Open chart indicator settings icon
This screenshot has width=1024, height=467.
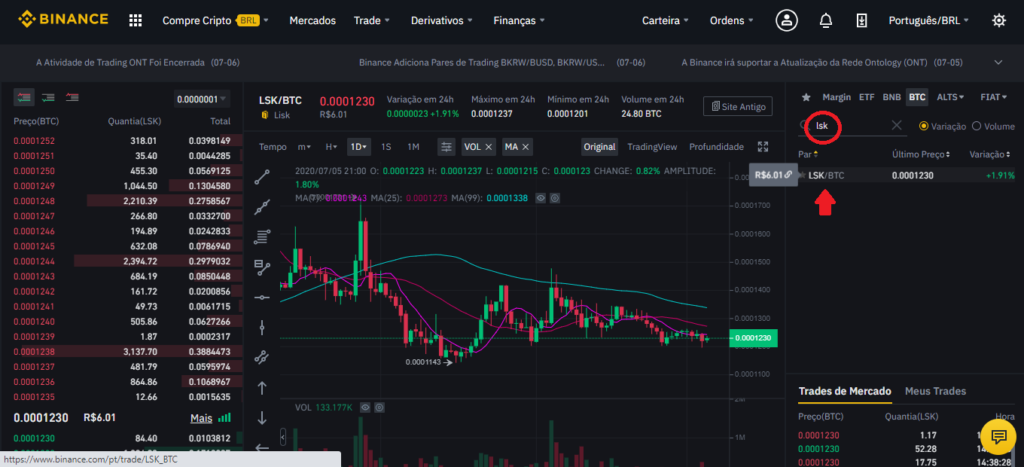coord(446,146)
